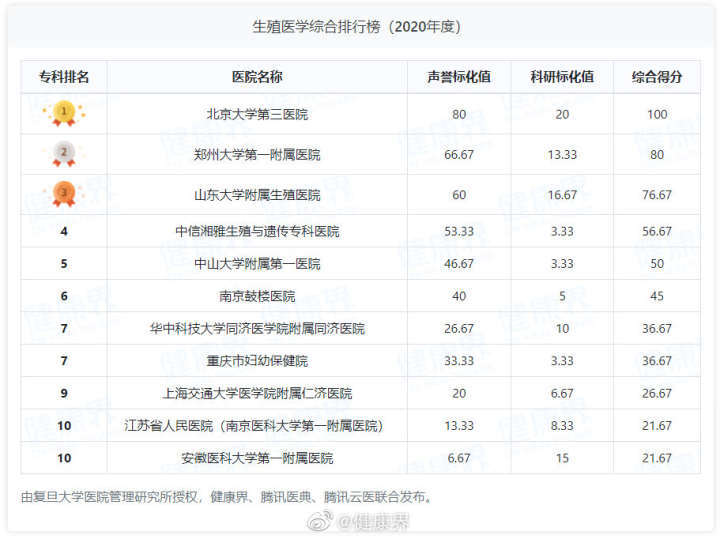The height and width of the screenshot is (539, 720).
Task: Click the 专科排名 column header
Action: pyautogui.click(x=64, y=77)
